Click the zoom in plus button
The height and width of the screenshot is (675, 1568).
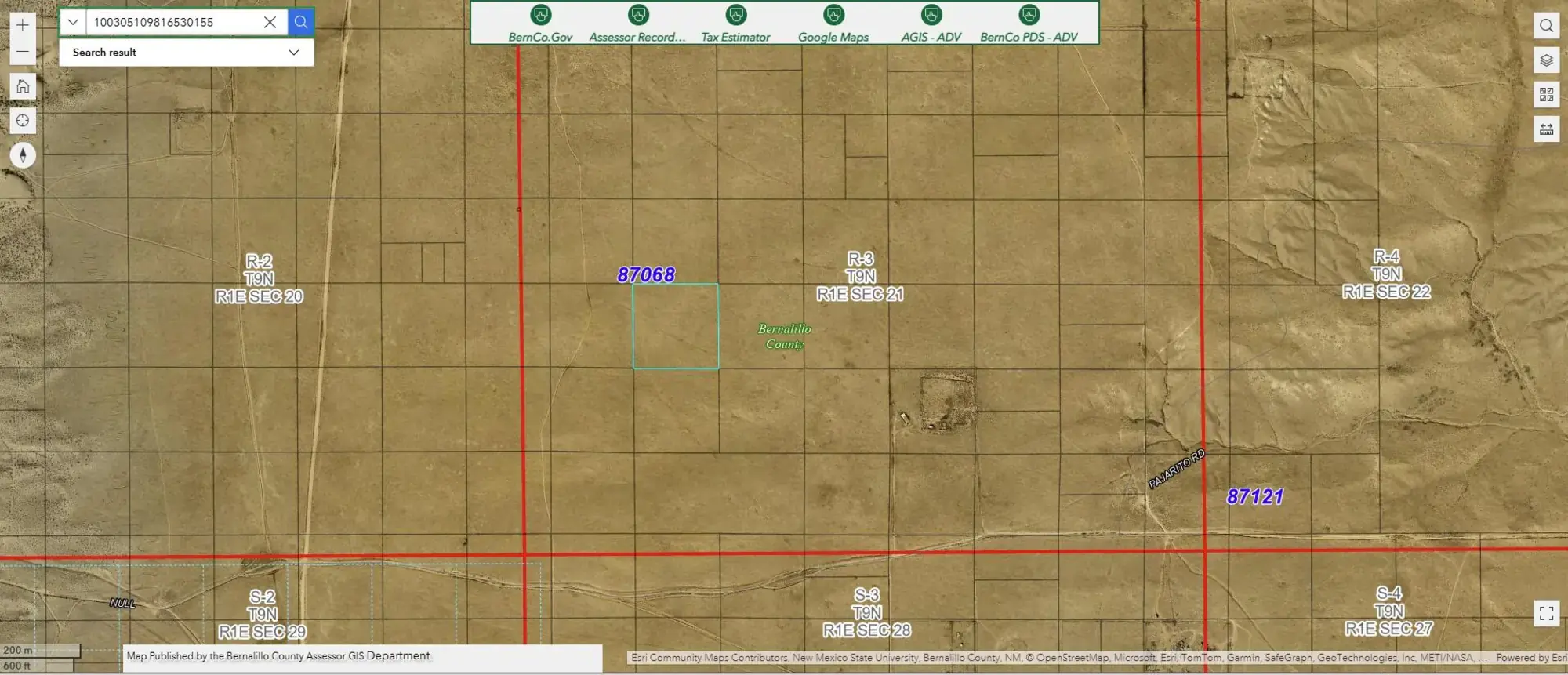coord(23,25)
